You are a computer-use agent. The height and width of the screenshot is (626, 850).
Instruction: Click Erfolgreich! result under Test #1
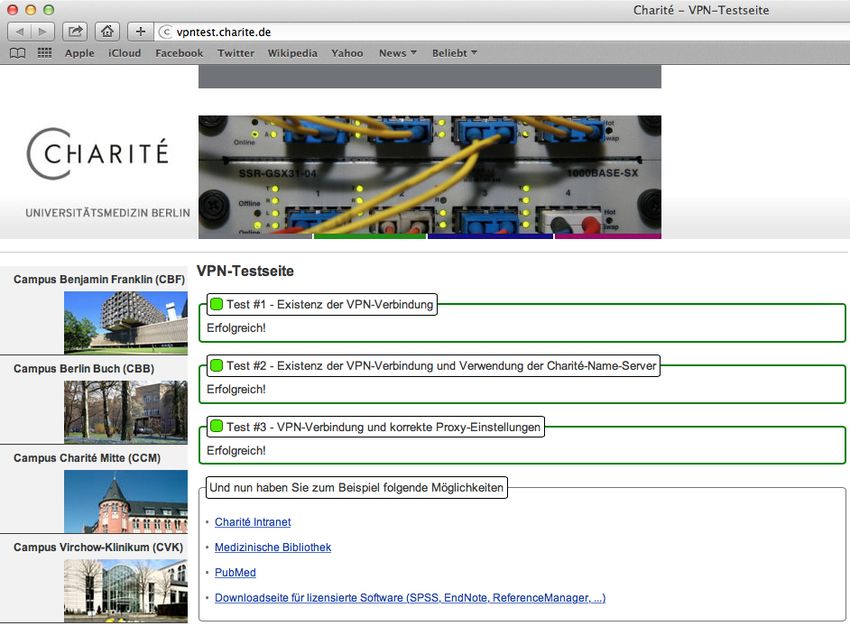tap(236, 328)
